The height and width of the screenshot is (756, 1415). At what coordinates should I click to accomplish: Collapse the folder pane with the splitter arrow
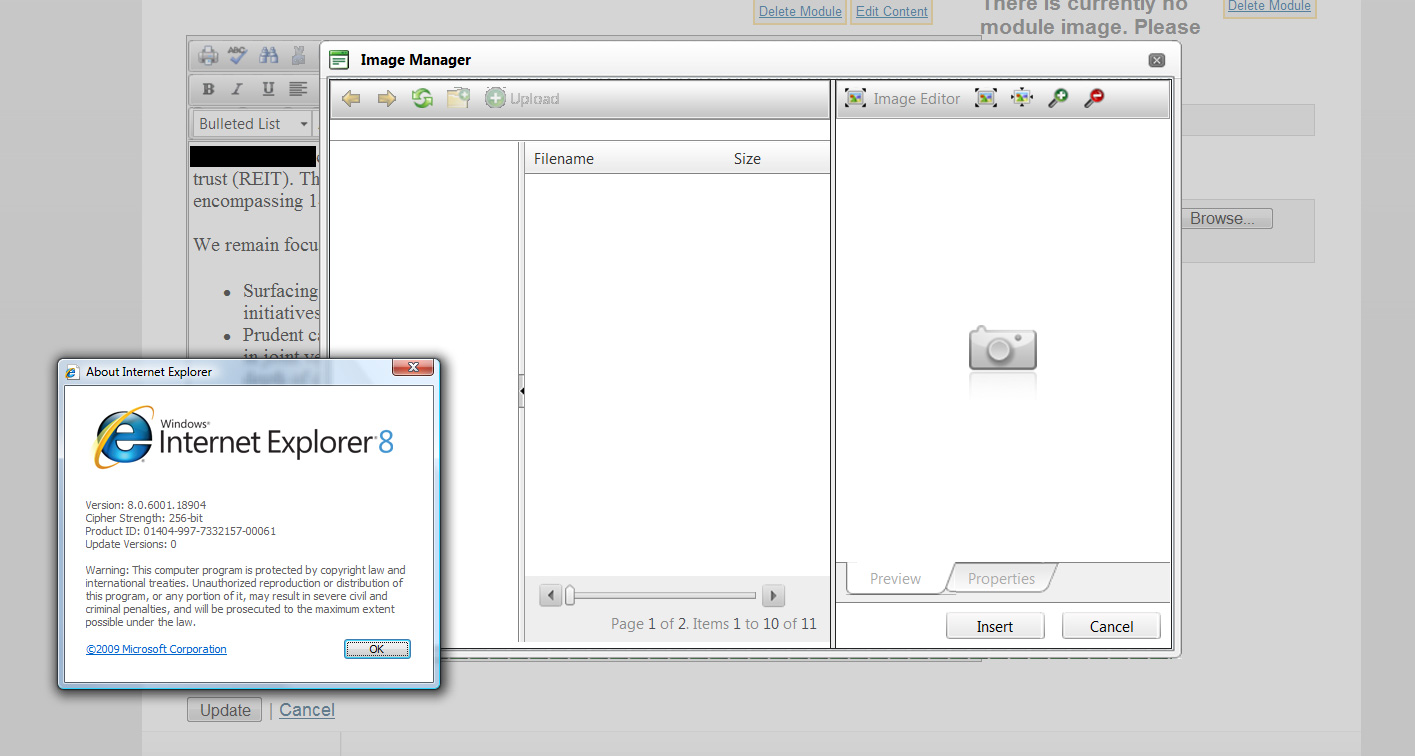tap(521, 391)
